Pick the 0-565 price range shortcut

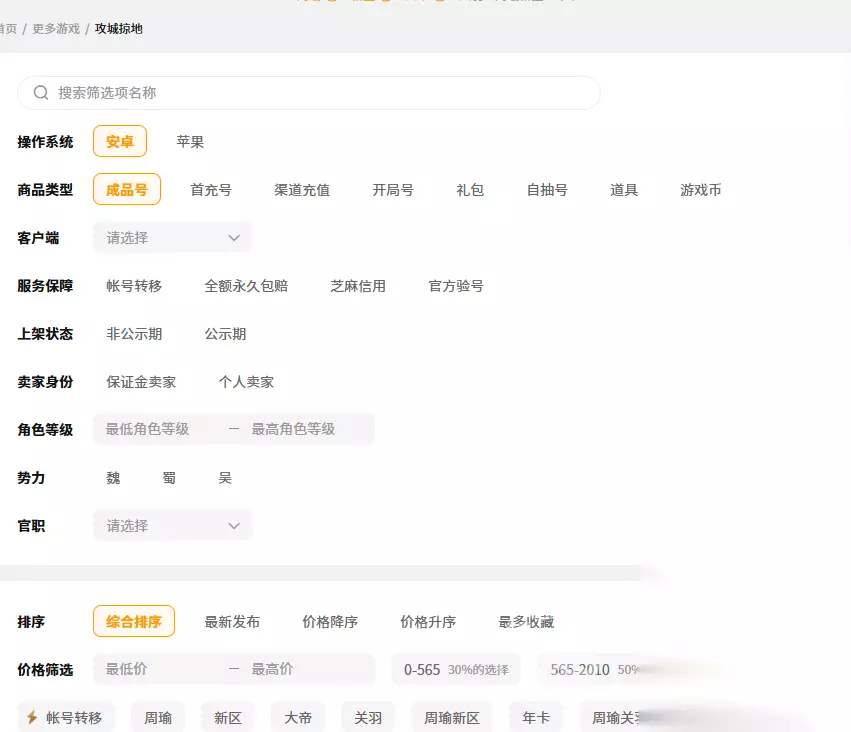(456, 670)
